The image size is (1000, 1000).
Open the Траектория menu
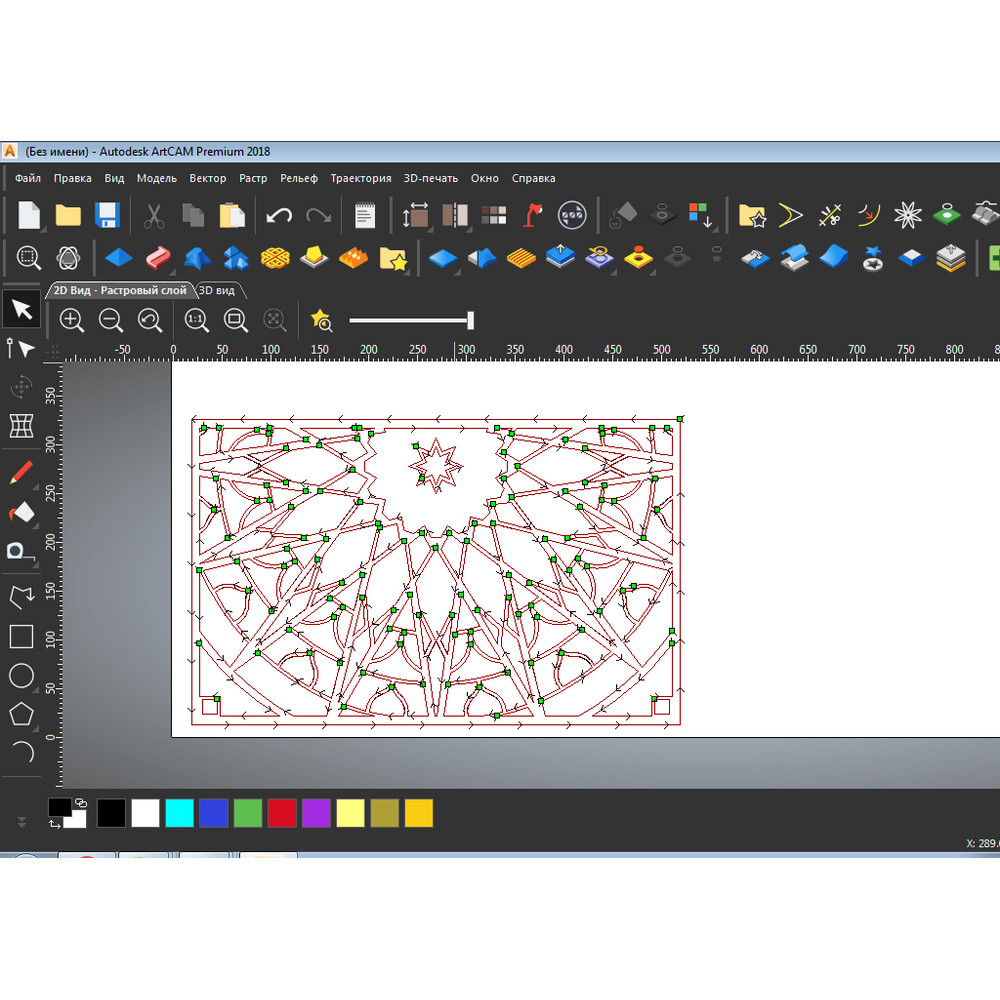tap(361, 178)
